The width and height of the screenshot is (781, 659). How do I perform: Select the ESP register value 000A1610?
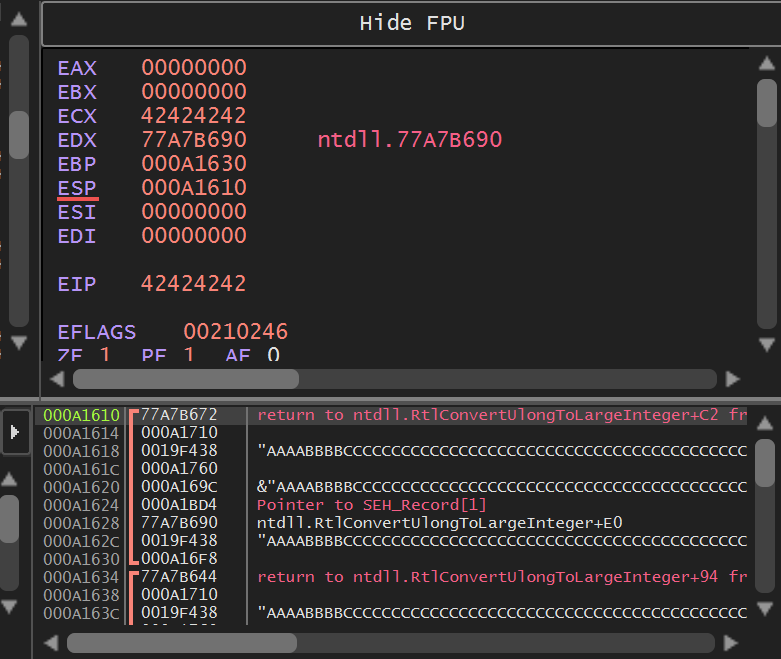point(193,188)
